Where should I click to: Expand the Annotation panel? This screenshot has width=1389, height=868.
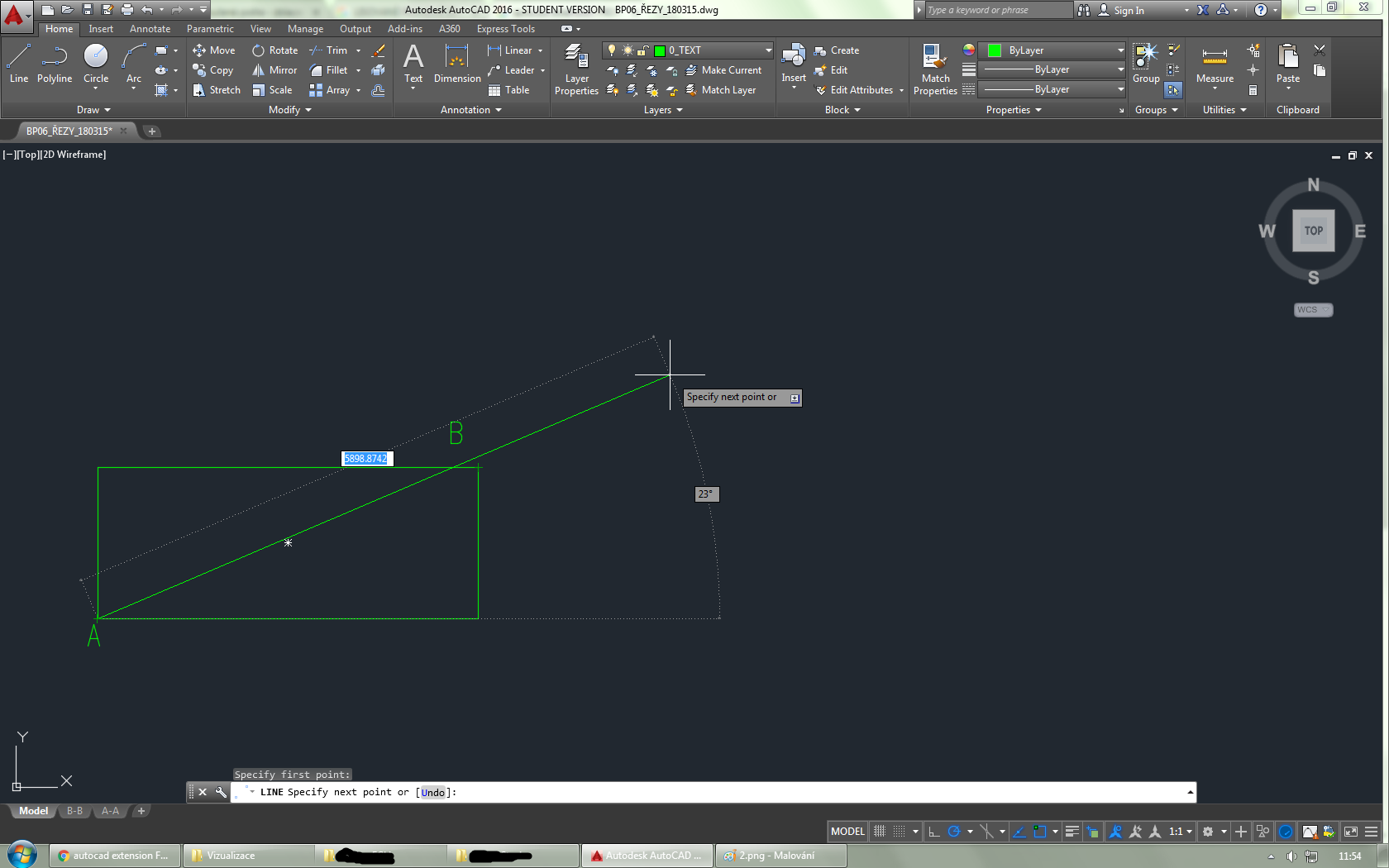point(471,110)
